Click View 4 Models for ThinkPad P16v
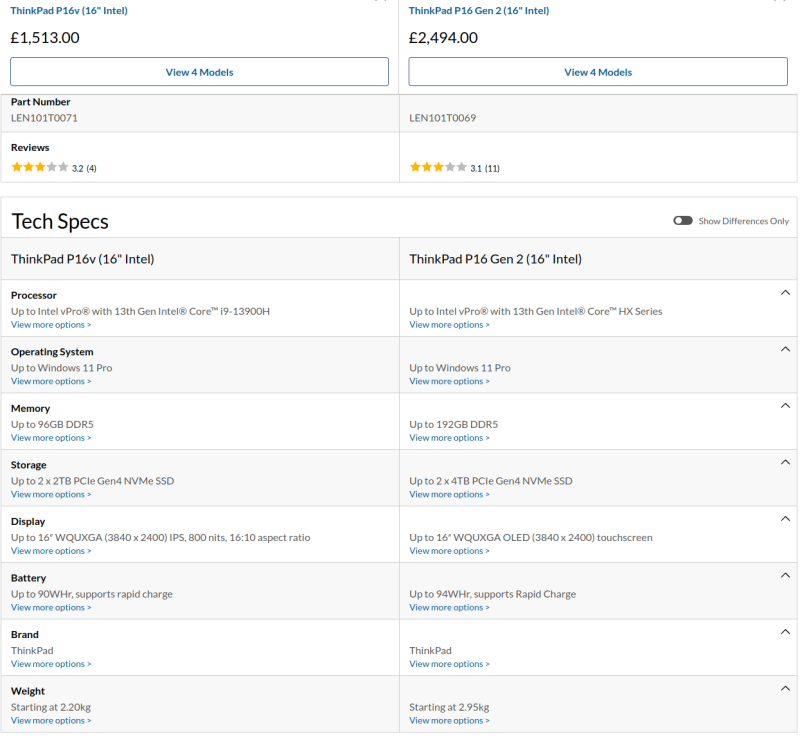This screenshot has height=737, width=800. point(199,72)
